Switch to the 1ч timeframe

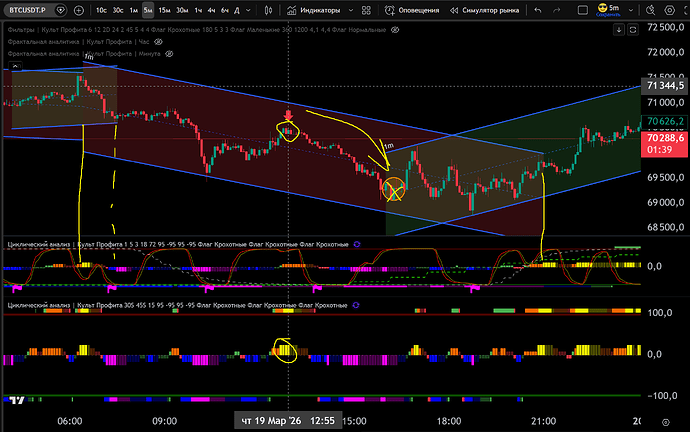click(198, 10)
